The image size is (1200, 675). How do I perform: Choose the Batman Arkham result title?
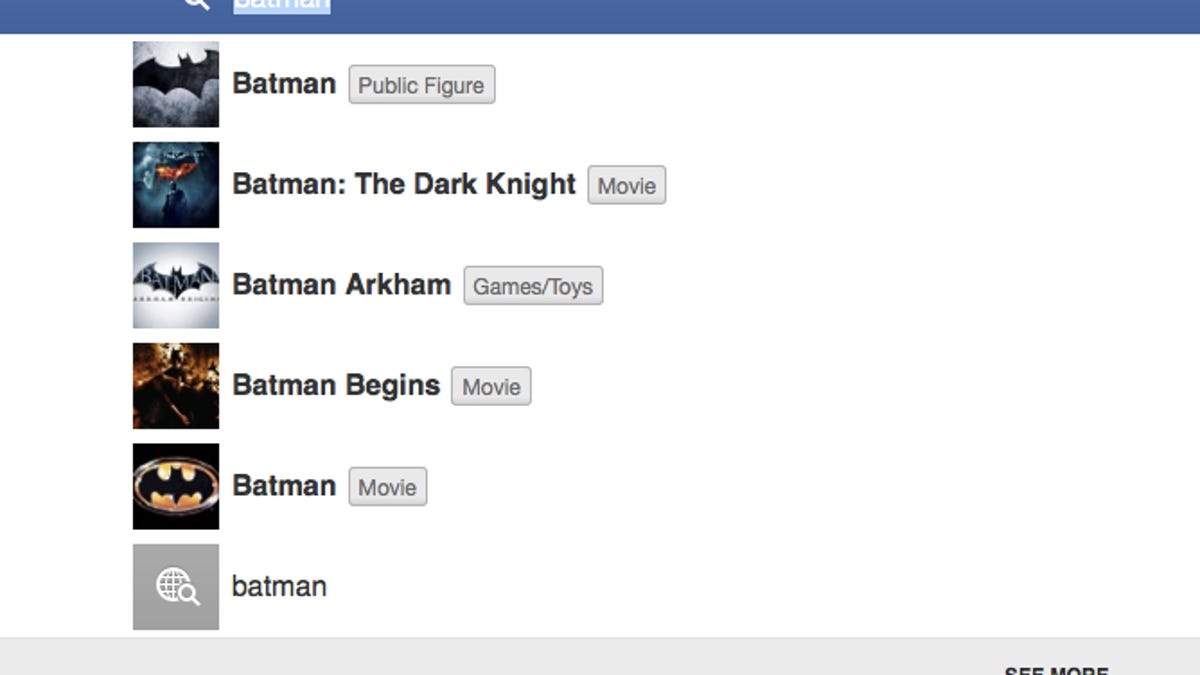click(x=341, y=285)
